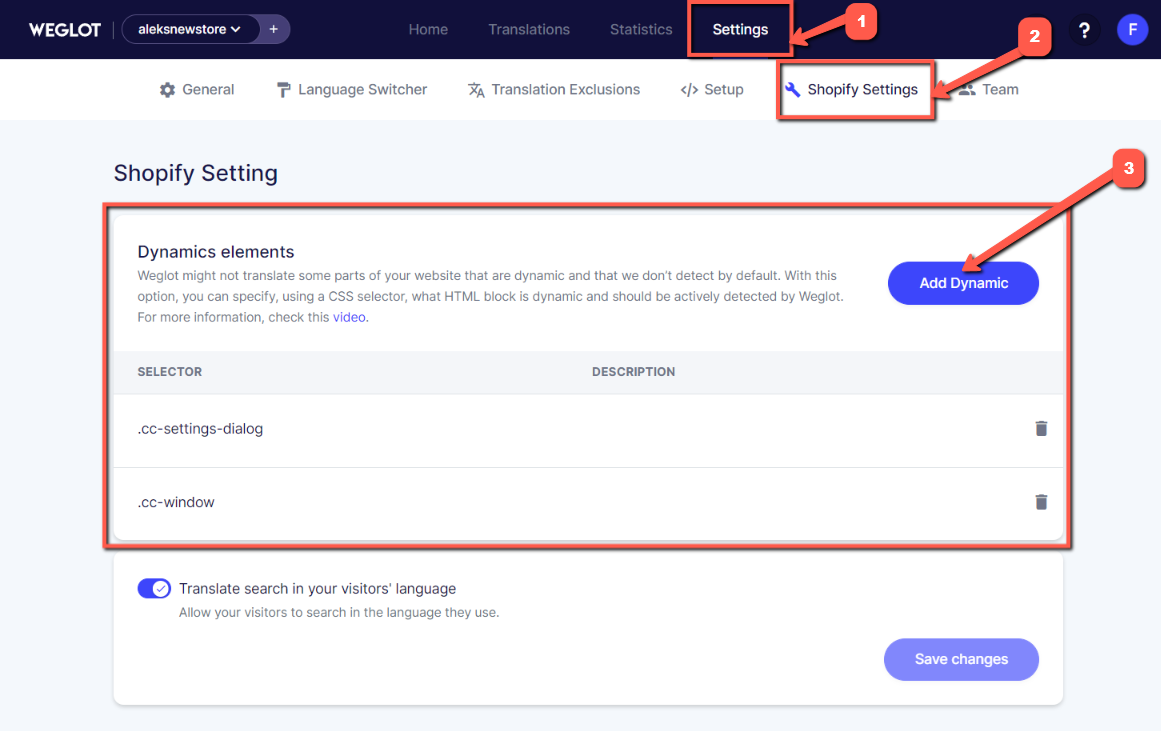Click the WEGLOT logo
The image size is (1161, 731).
click(x=64, y=30)
